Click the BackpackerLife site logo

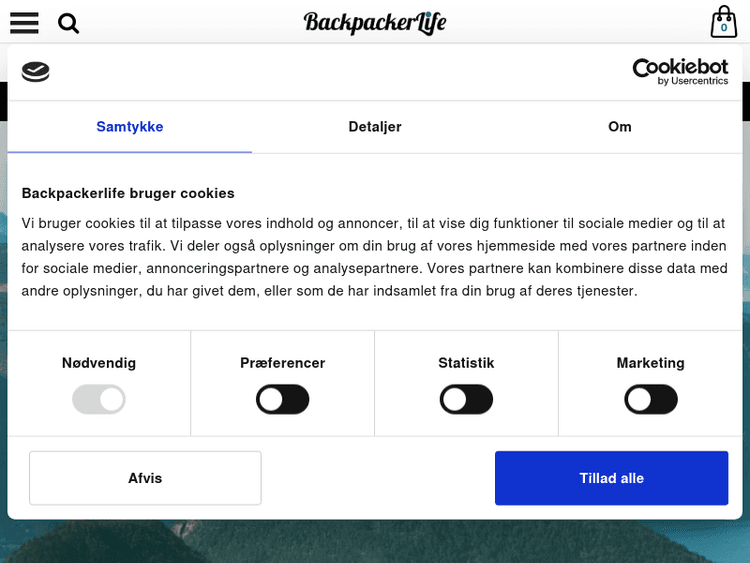pyautogui.click(x=375, y=22)
